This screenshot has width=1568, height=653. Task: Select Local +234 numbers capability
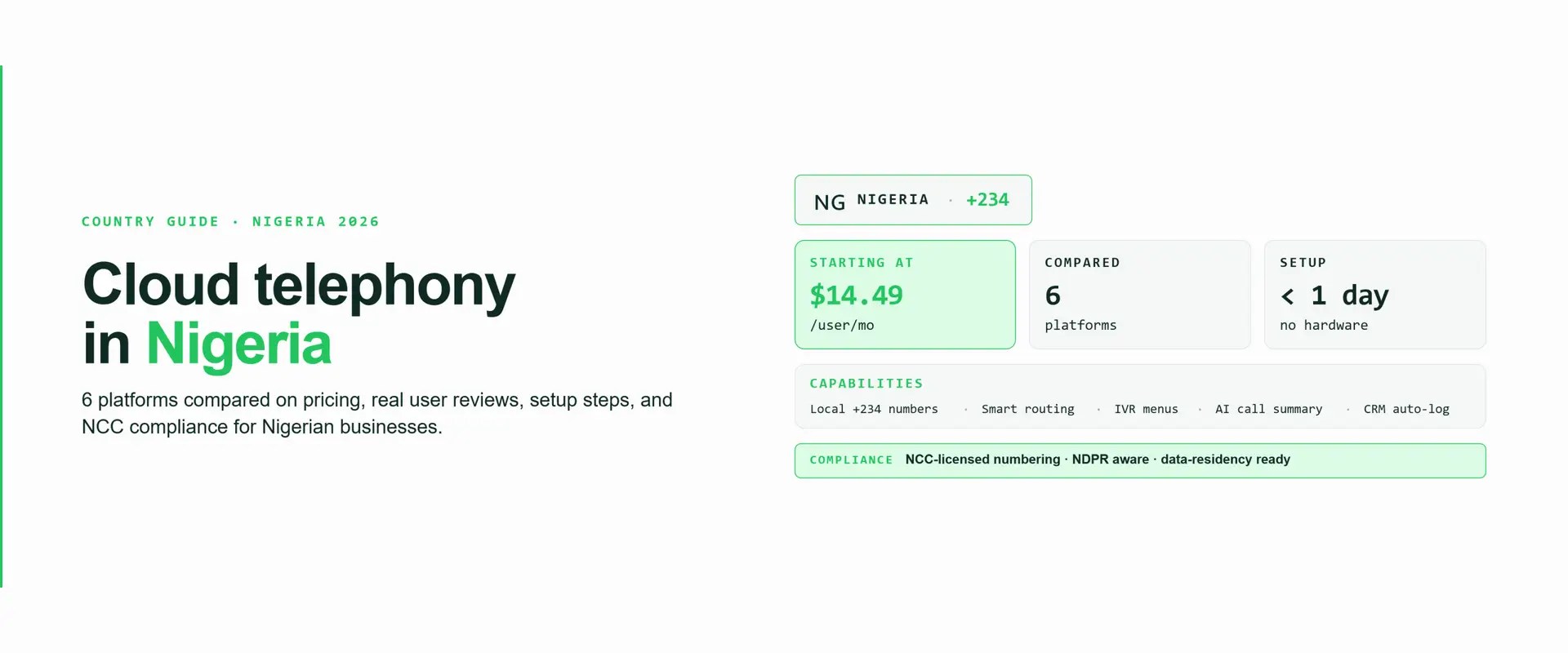click(874, 409)
